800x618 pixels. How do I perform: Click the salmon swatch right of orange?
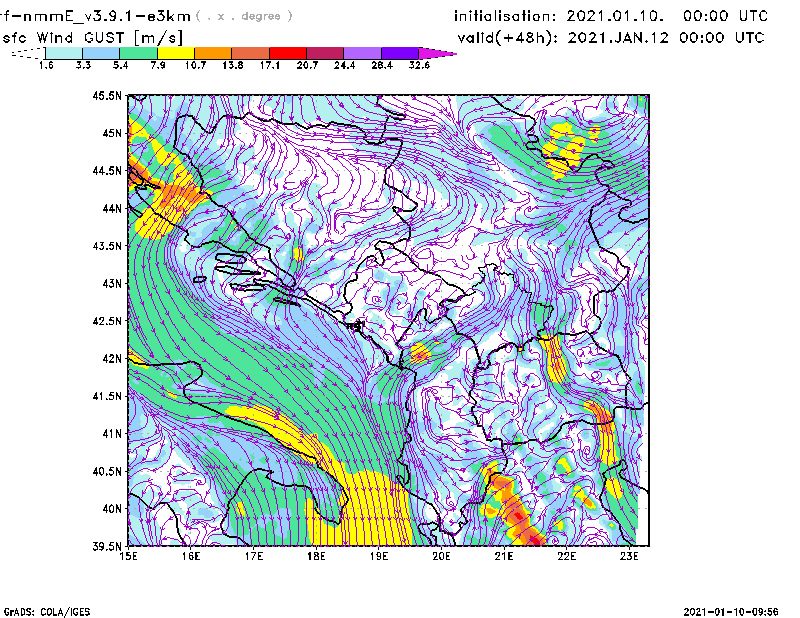(251, 53)
